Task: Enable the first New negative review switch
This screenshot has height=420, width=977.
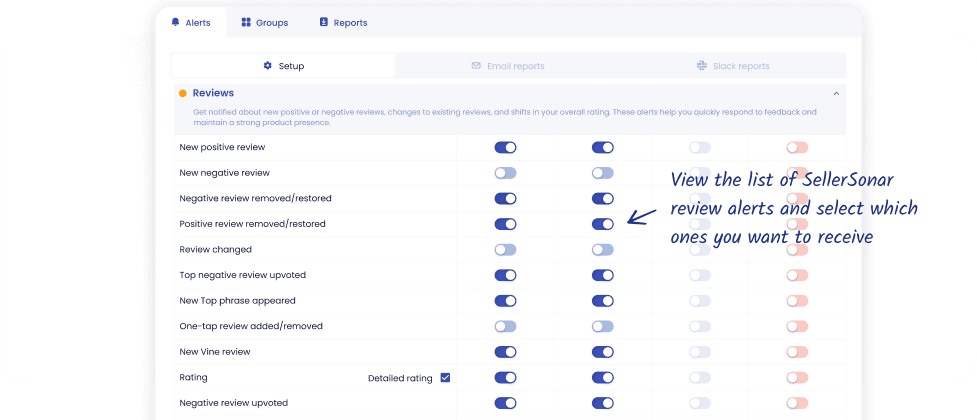Action: 505,173
